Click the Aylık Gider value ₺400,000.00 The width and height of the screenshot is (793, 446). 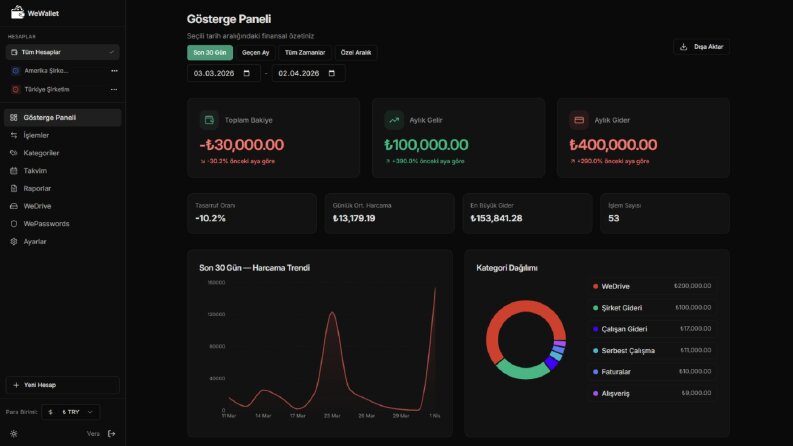(613, 145)
